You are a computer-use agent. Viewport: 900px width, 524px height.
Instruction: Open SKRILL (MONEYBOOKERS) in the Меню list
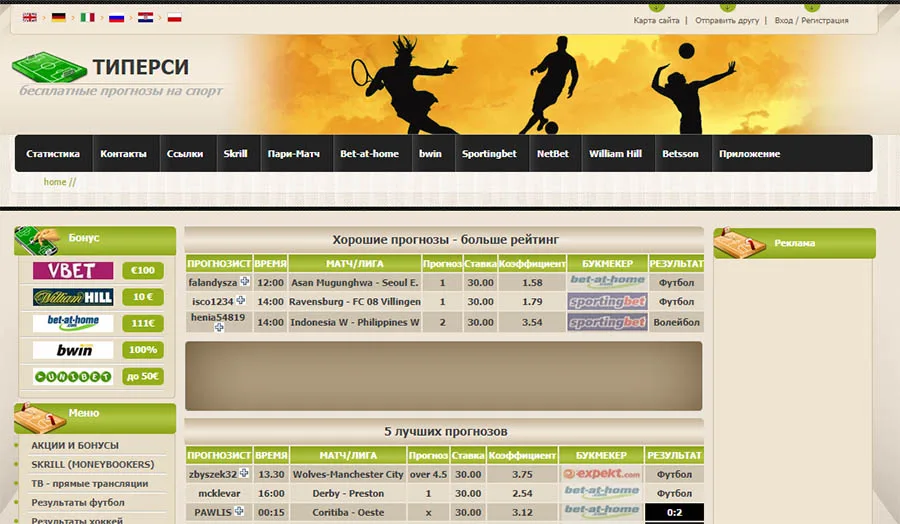pyautogui.click(x=92, y=464)
